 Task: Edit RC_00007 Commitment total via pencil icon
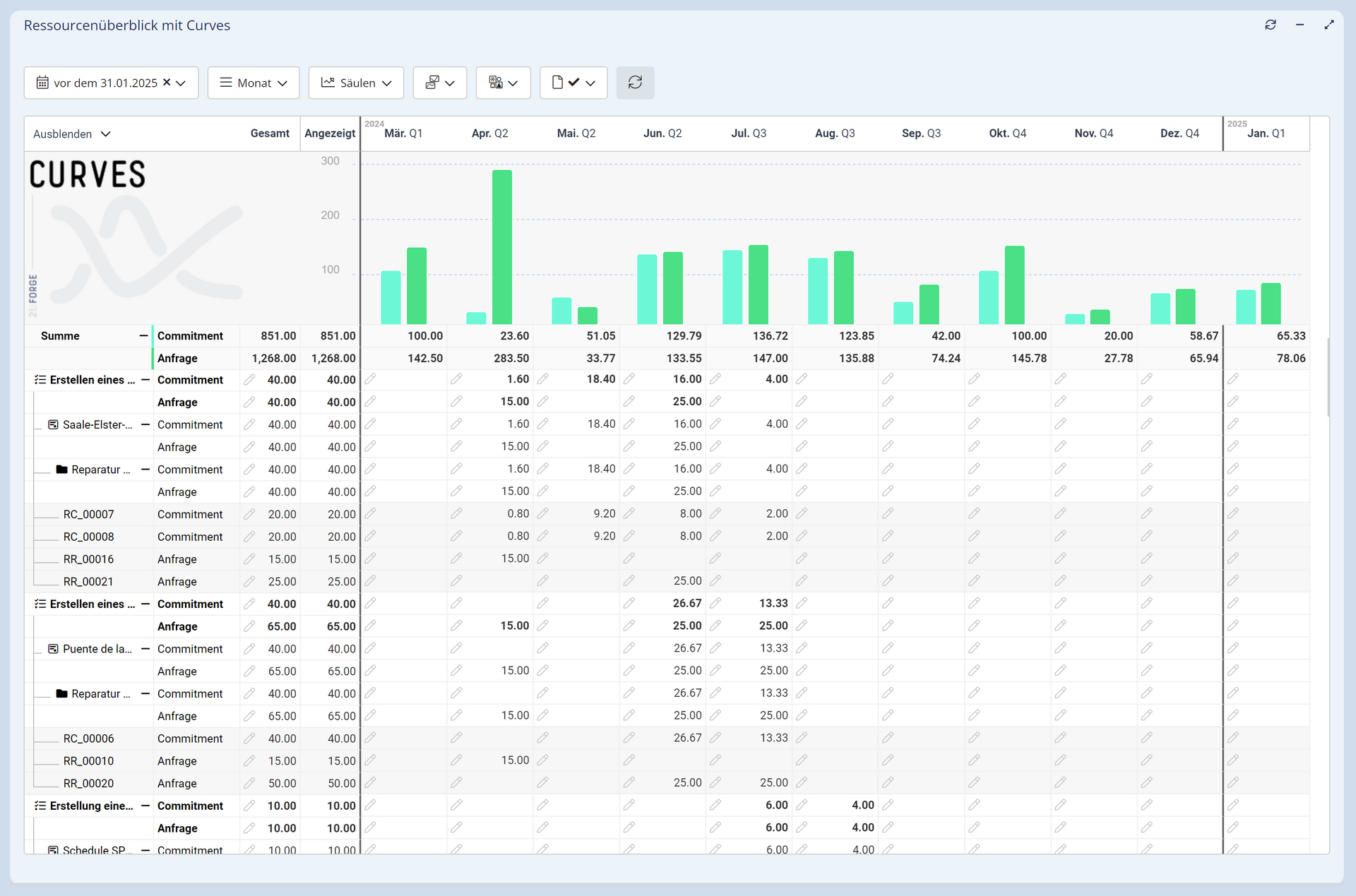[x=249, y=514]
